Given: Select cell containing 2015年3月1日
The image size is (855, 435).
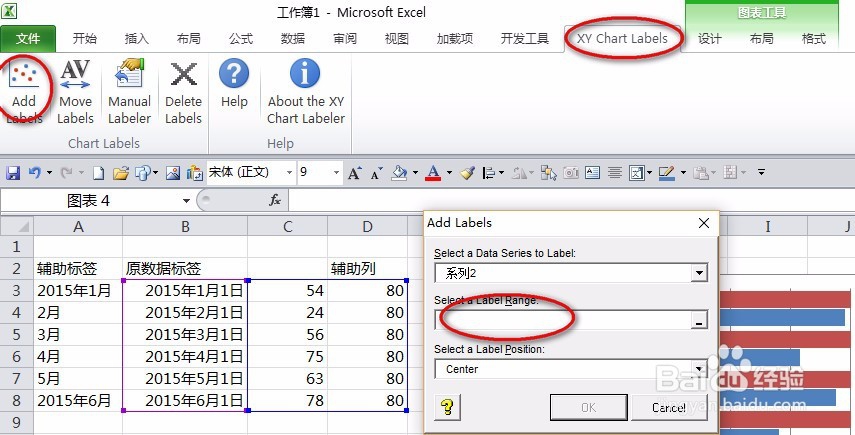Looking at the screenshot, I should [185, 334].
